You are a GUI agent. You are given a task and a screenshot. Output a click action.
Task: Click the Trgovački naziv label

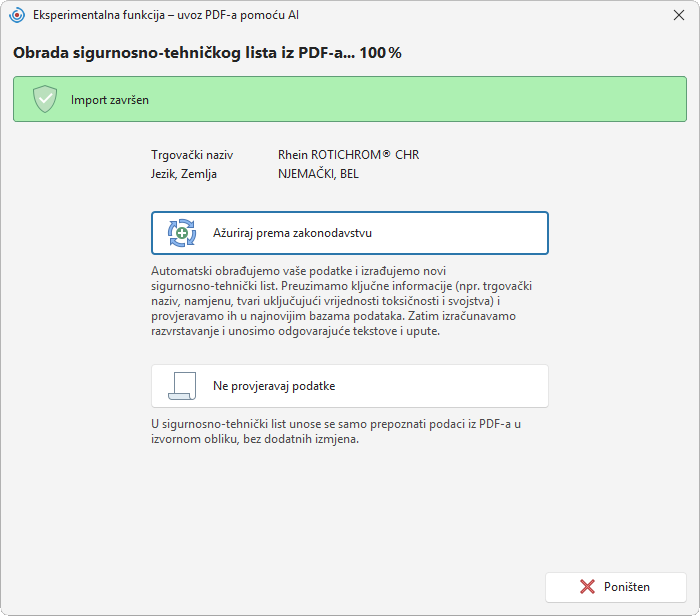pyautogui.click(x=192, y=155)
